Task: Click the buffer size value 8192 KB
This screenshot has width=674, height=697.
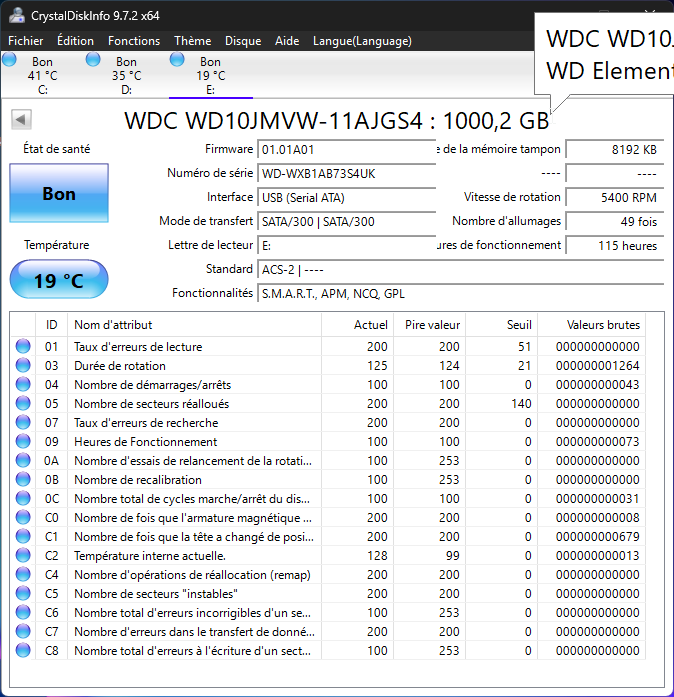Action: pos(614,149)
